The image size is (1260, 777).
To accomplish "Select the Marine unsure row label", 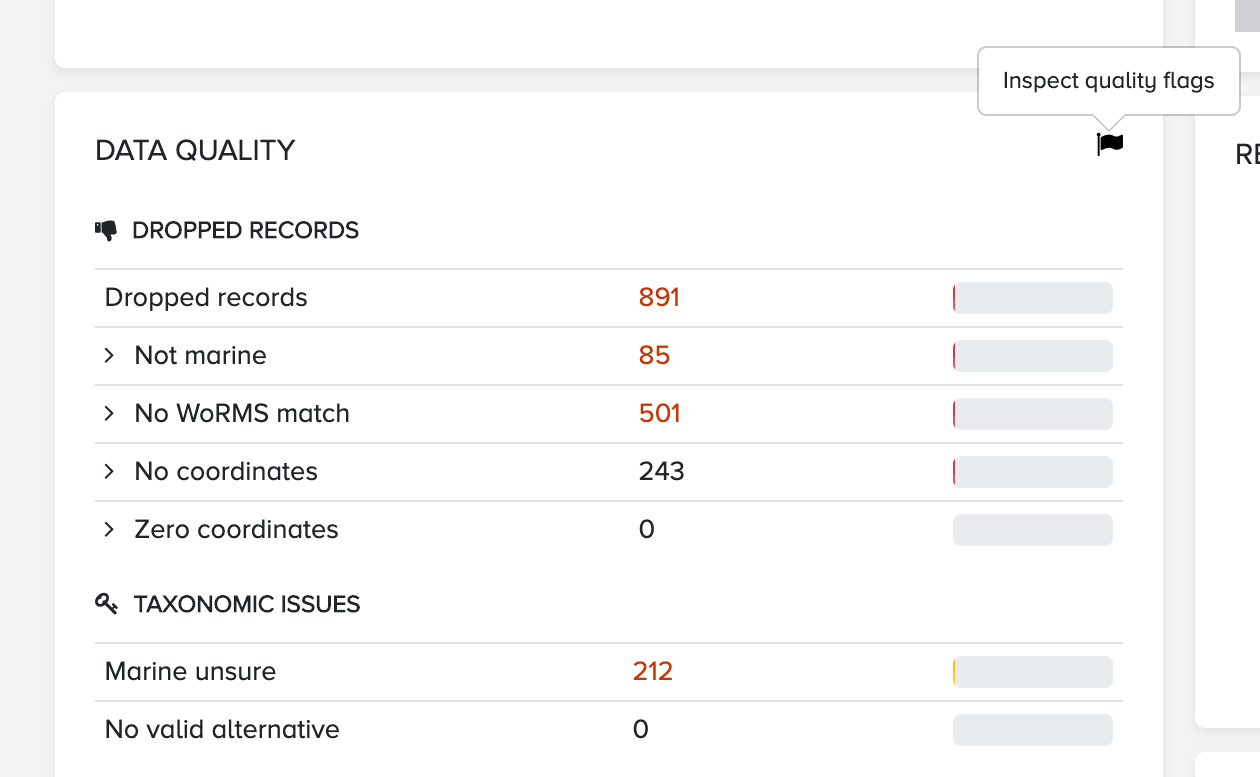I will (190, 672).
